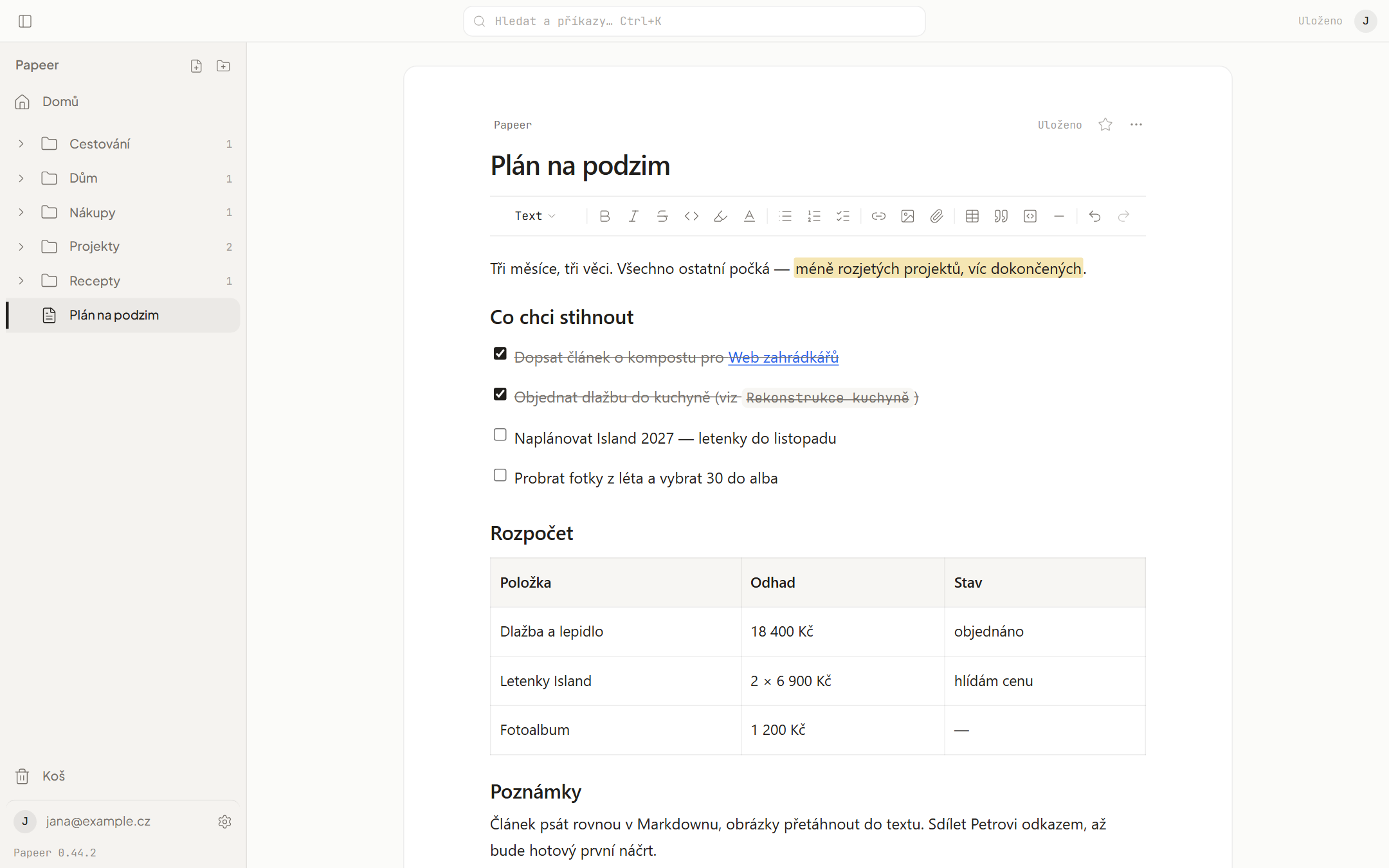Open the Text block style dropdown
The image size is (1389, 868).
click(535, 216)
